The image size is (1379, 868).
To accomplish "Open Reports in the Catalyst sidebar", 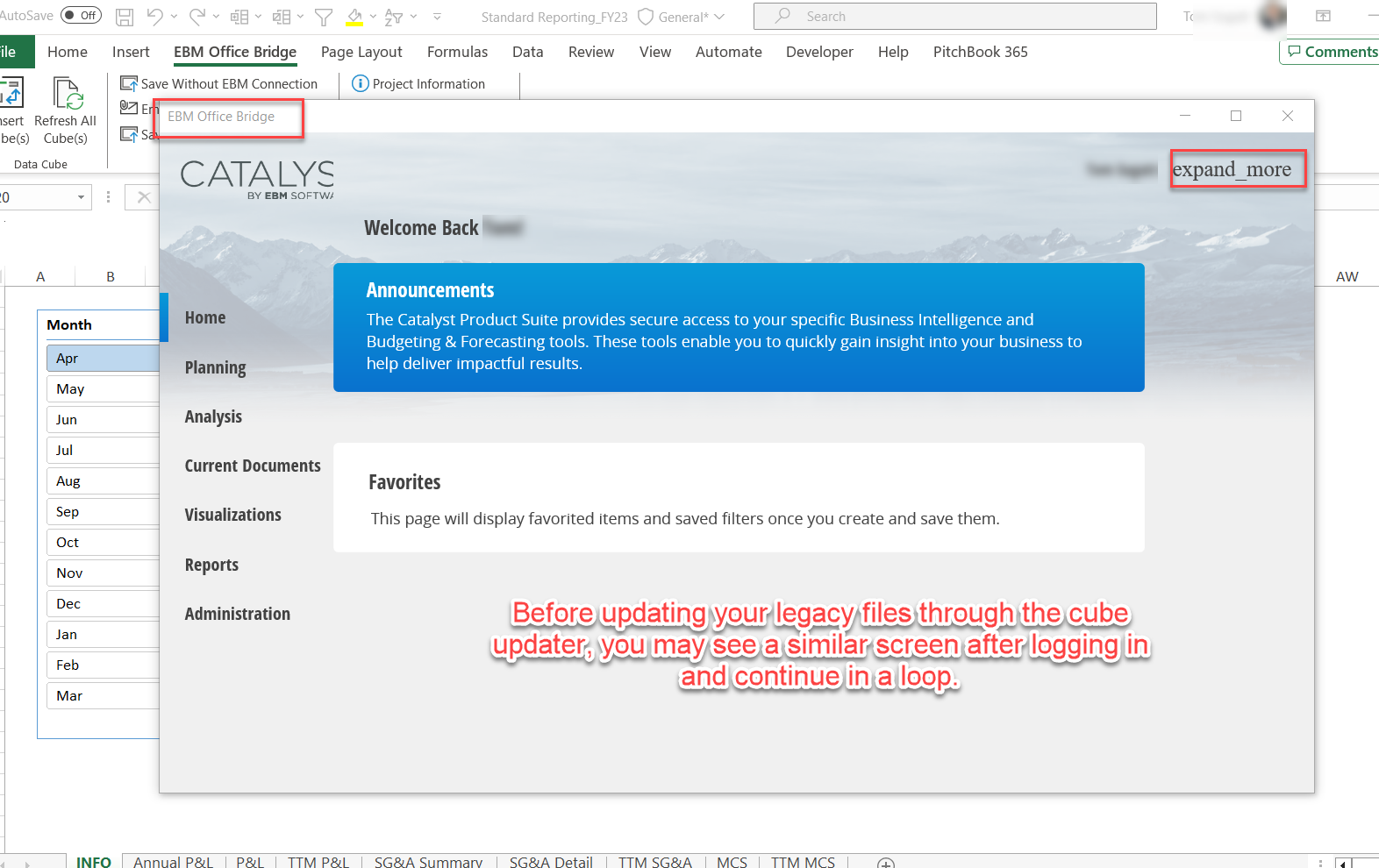I will click(211, 565).
